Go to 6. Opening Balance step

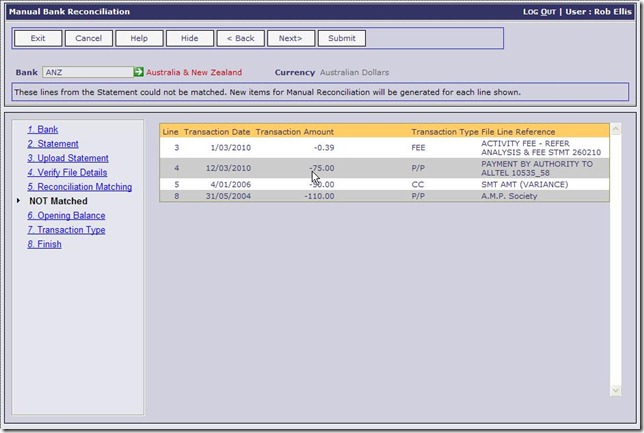66,215
